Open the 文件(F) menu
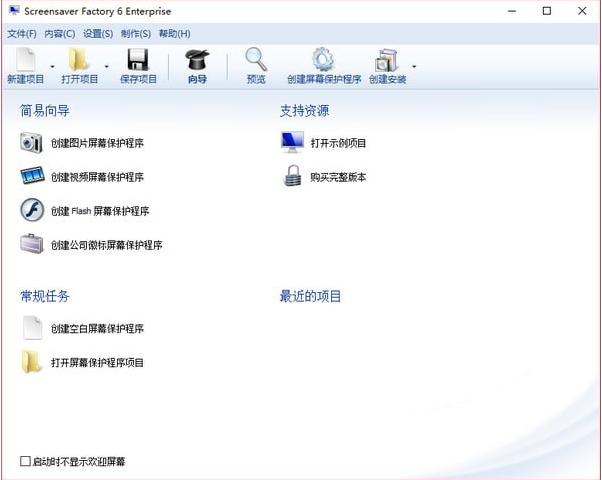602x480 pixels. click(22, 34)
